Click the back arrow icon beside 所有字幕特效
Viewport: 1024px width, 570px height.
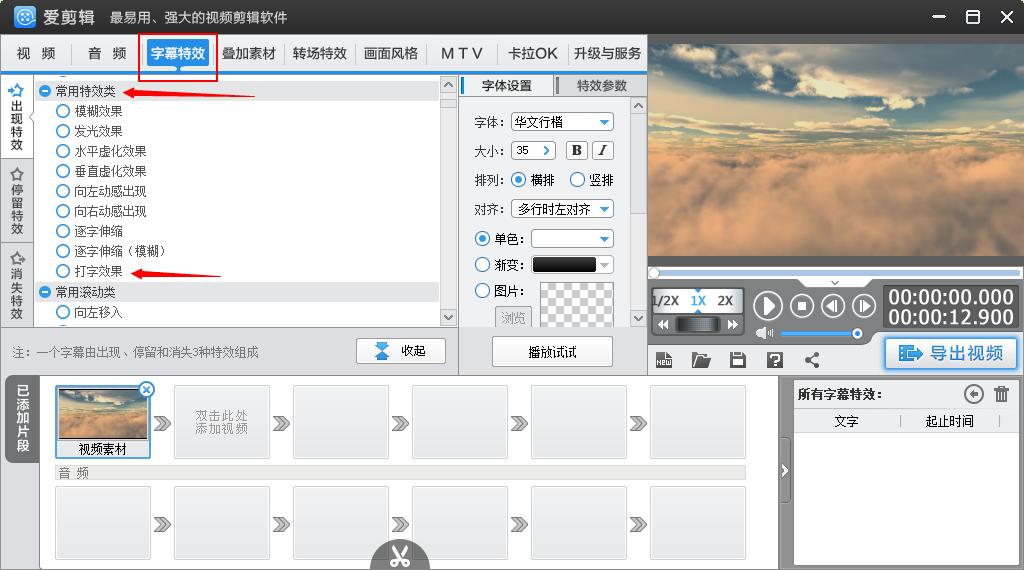[973, 394]
